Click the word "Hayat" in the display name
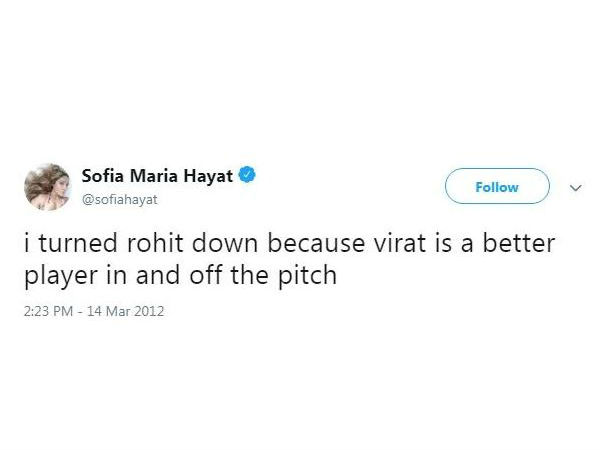Screen dimensions: 600x450 tap(211, 177)
